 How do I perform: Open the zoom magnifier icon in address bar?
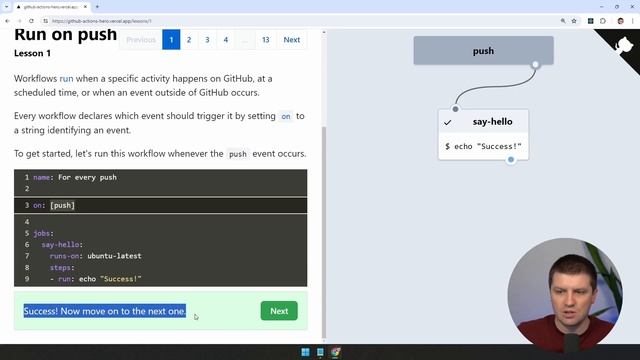coord(563,21)
